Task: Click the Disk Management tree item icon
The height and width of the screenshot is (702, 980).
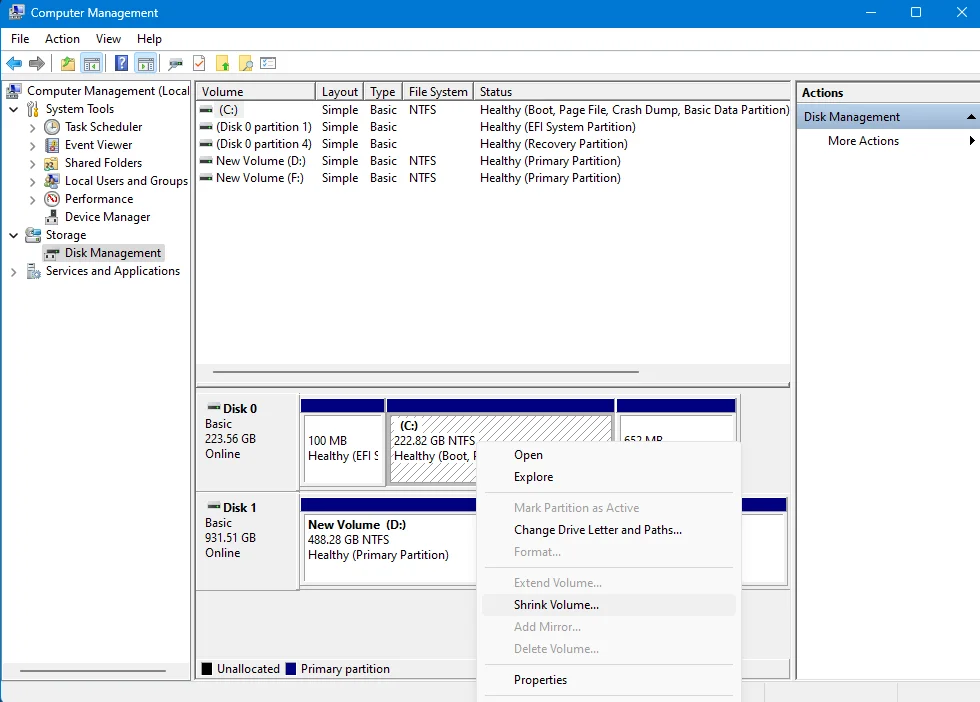Action: pos(52,253)
